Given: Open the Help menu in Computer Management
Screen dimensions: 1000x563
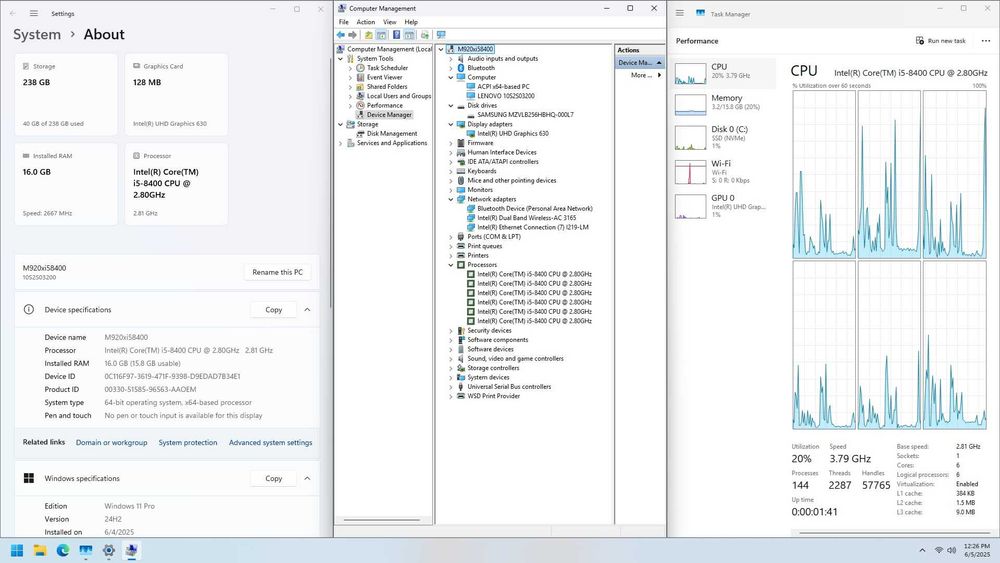Looking at the screenshot, I should pyautogui.click(x=411, y=22).
